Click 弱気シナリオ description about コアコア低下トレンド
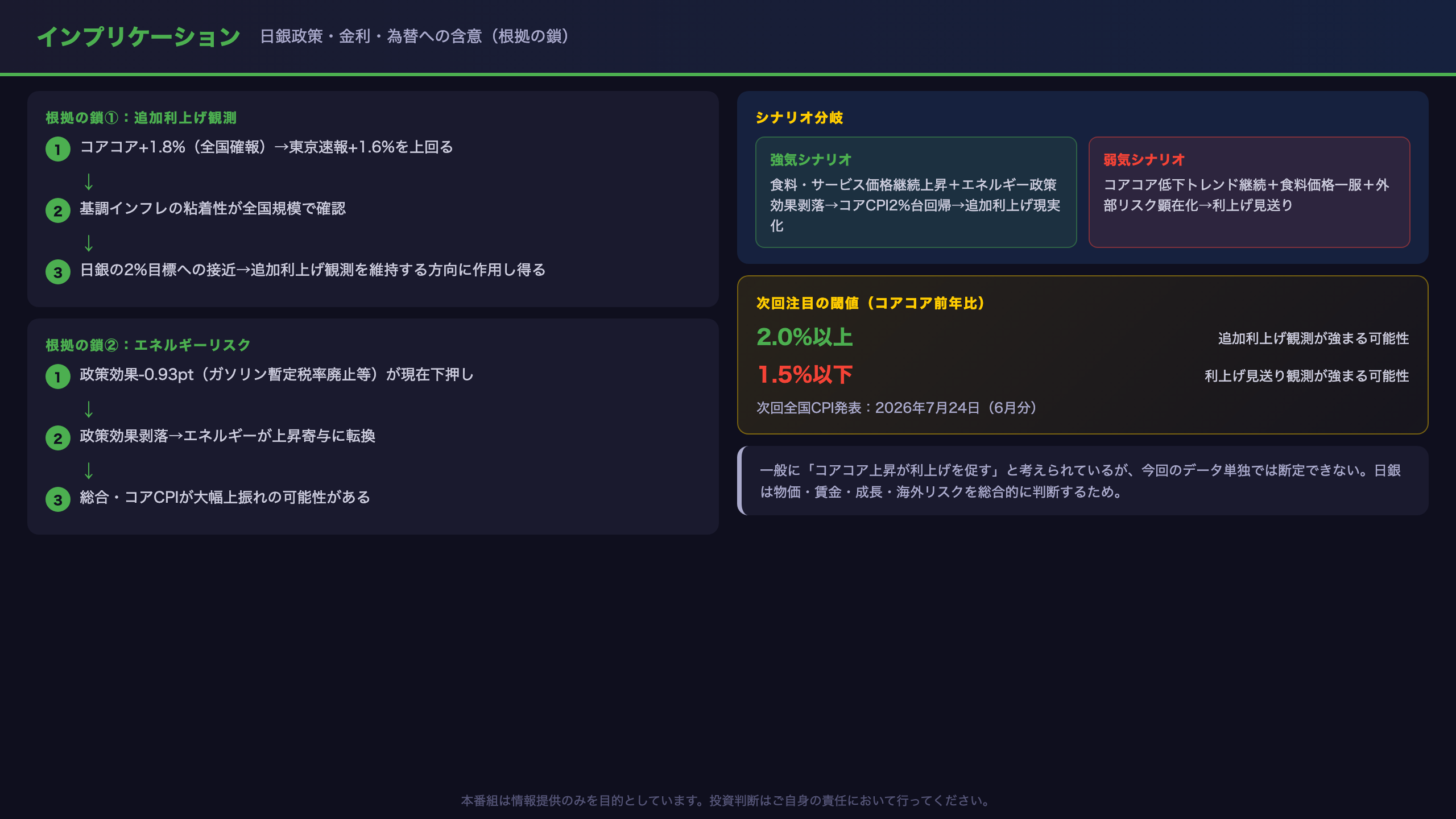The image size is (1456, 819). 1246,195
